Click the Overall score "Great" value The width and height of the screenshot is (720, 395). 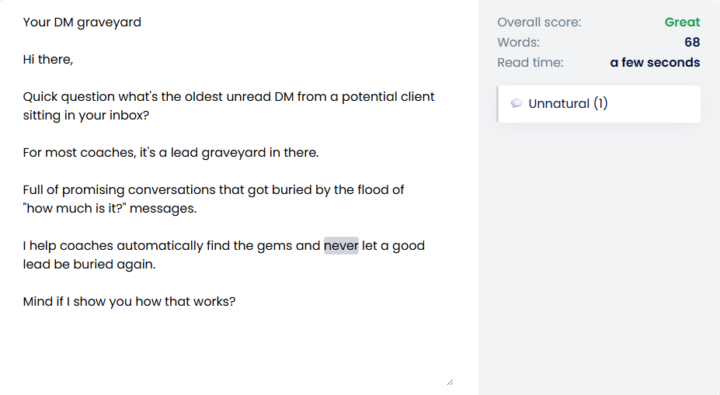click(x=682, y=22)
